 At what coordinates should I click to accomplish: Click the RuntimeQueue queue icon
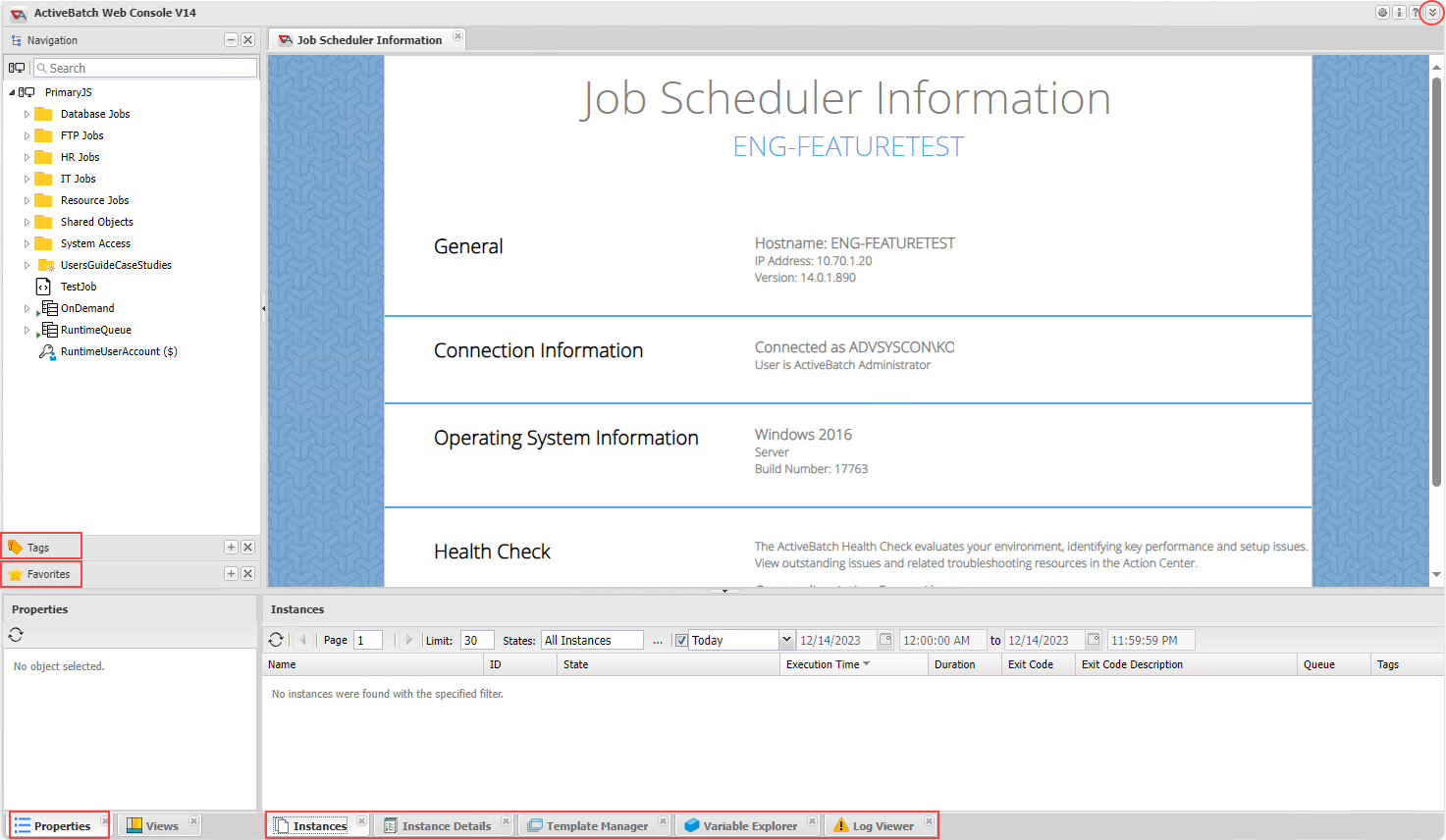point(48,330)
